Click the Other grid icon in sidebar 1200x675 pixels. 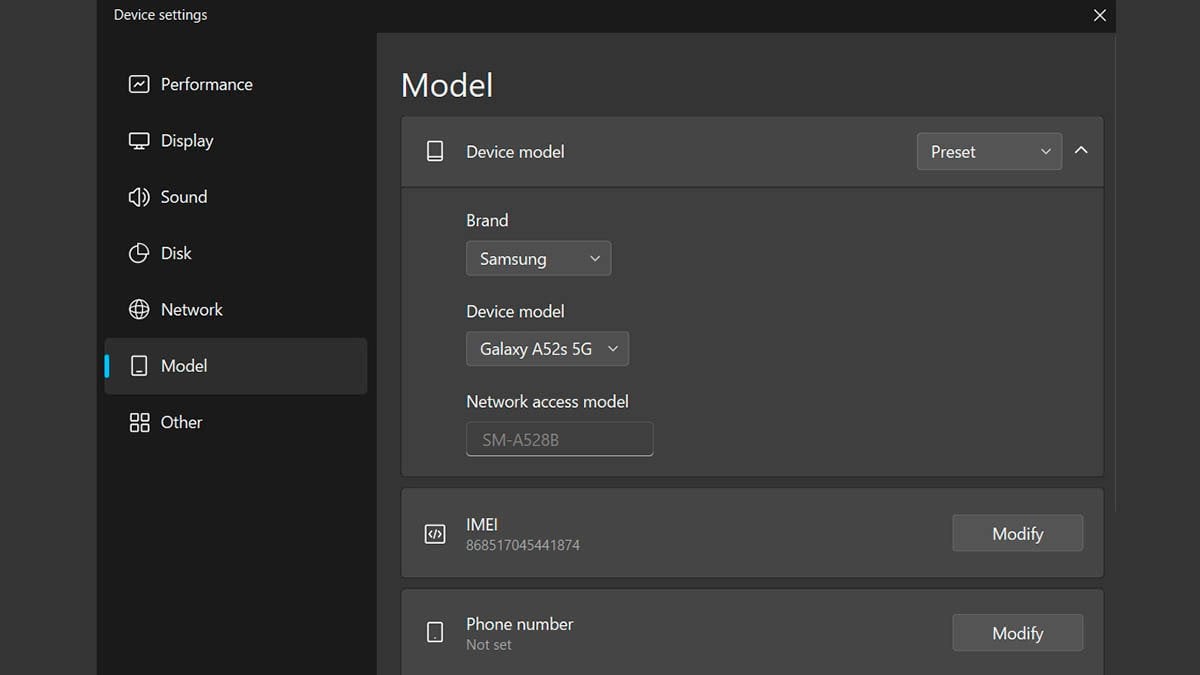139,422
